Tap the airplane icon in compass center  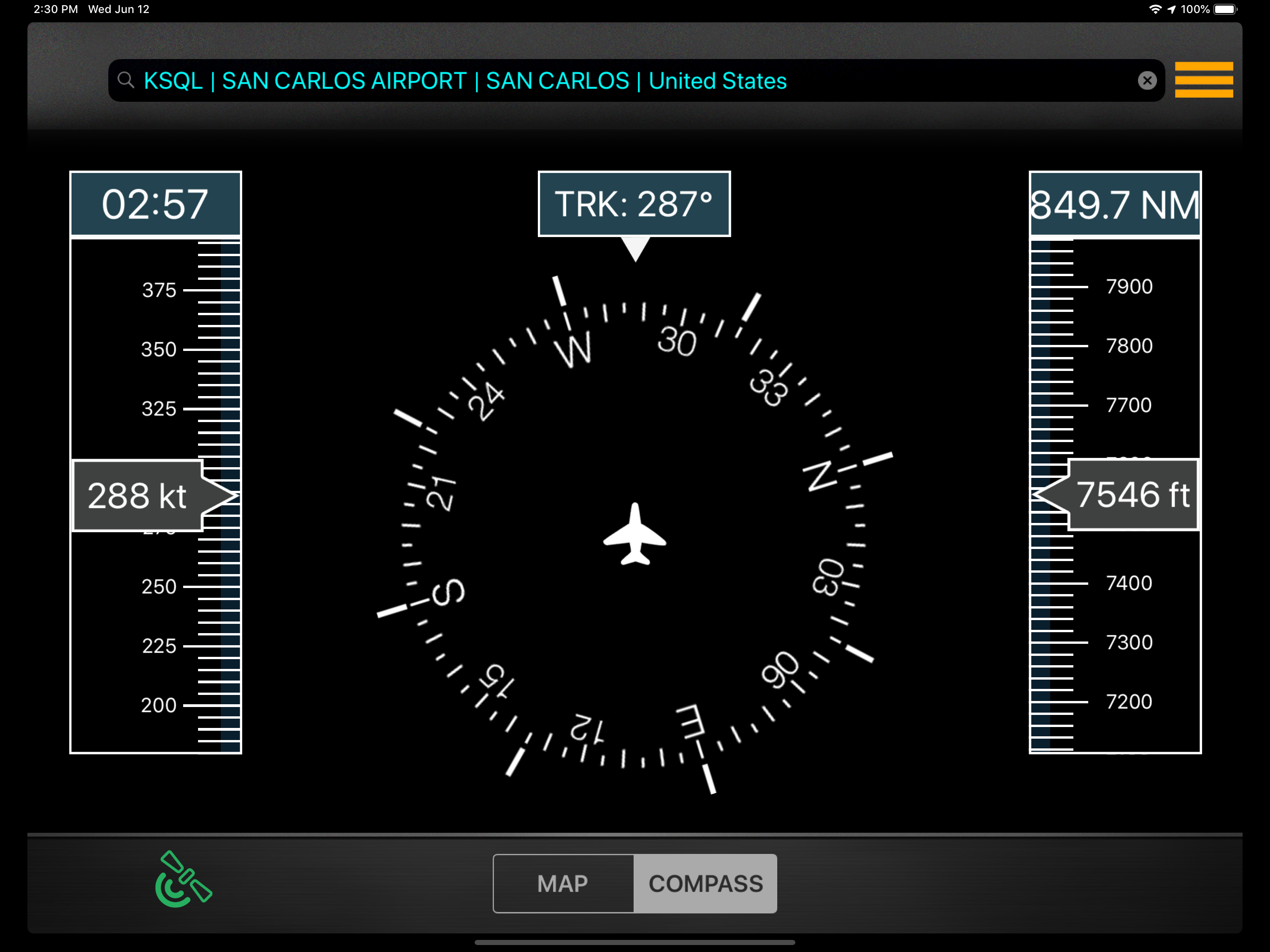pyautogui.click(x=635, y=534)
